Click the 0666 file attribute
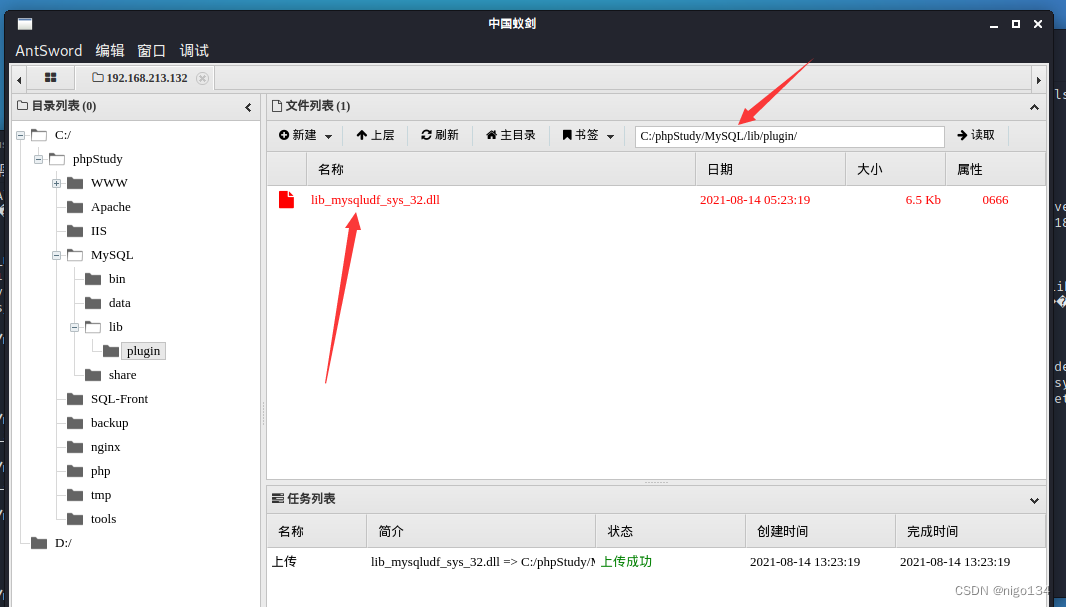1066x607 pixels. [995, 200]
